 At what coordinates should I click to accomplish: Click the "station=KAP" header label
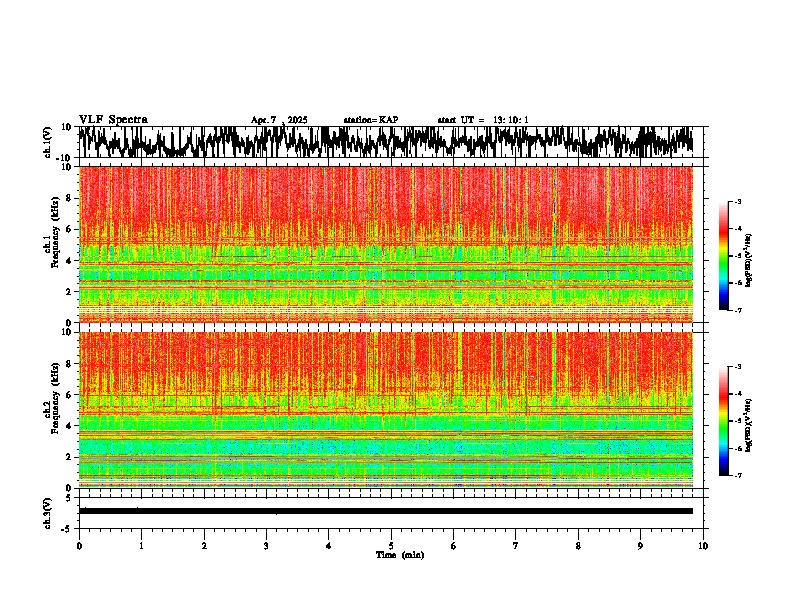click(x=371, y=120)
